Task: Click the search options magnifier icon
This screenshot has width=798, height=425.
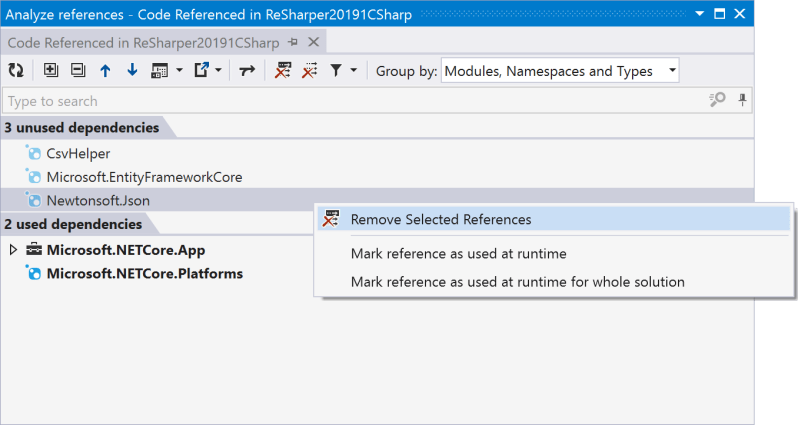Action: tap(718, 99)
